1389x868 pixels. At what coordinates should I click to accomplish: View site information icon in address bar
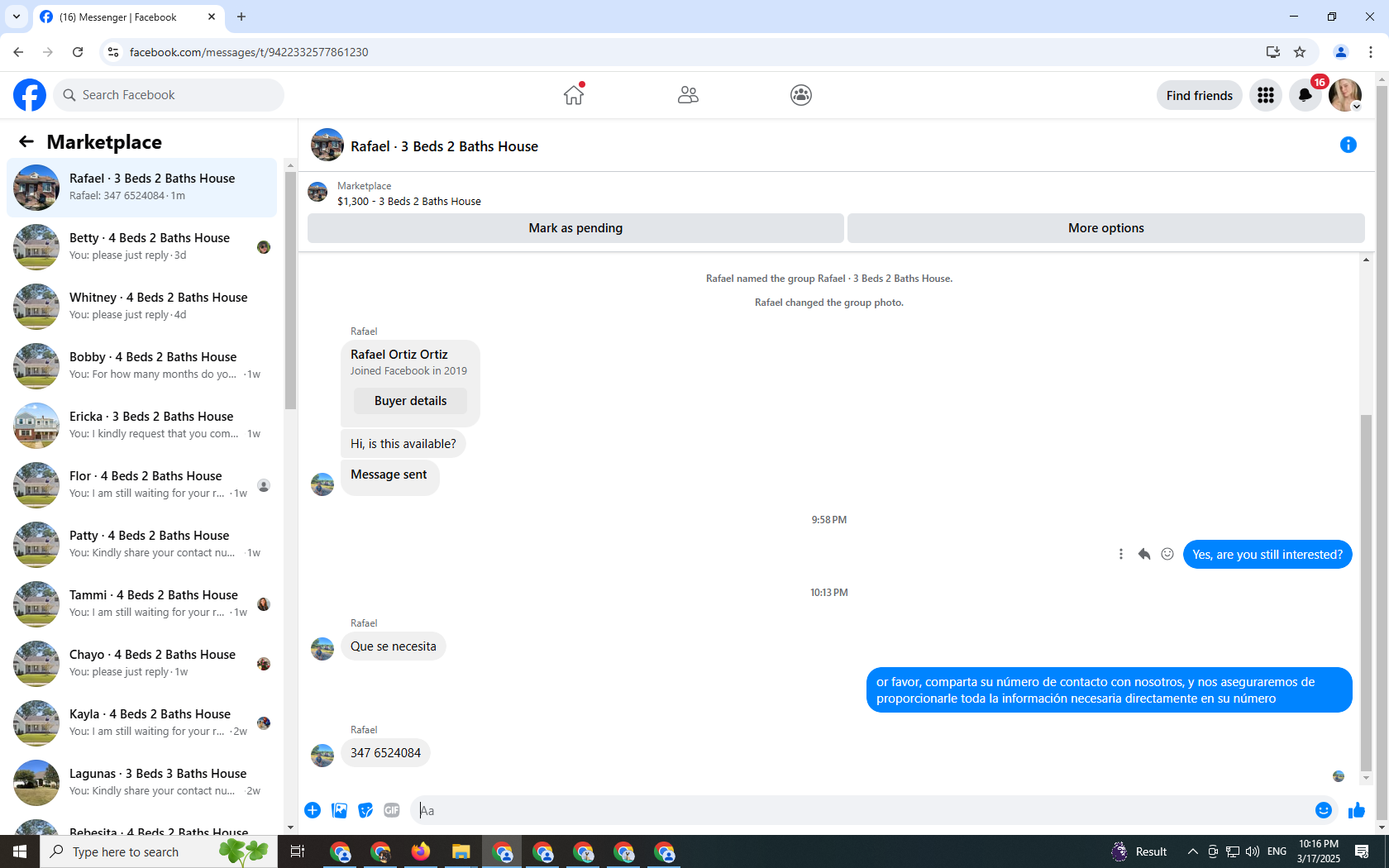click(113, 52)
